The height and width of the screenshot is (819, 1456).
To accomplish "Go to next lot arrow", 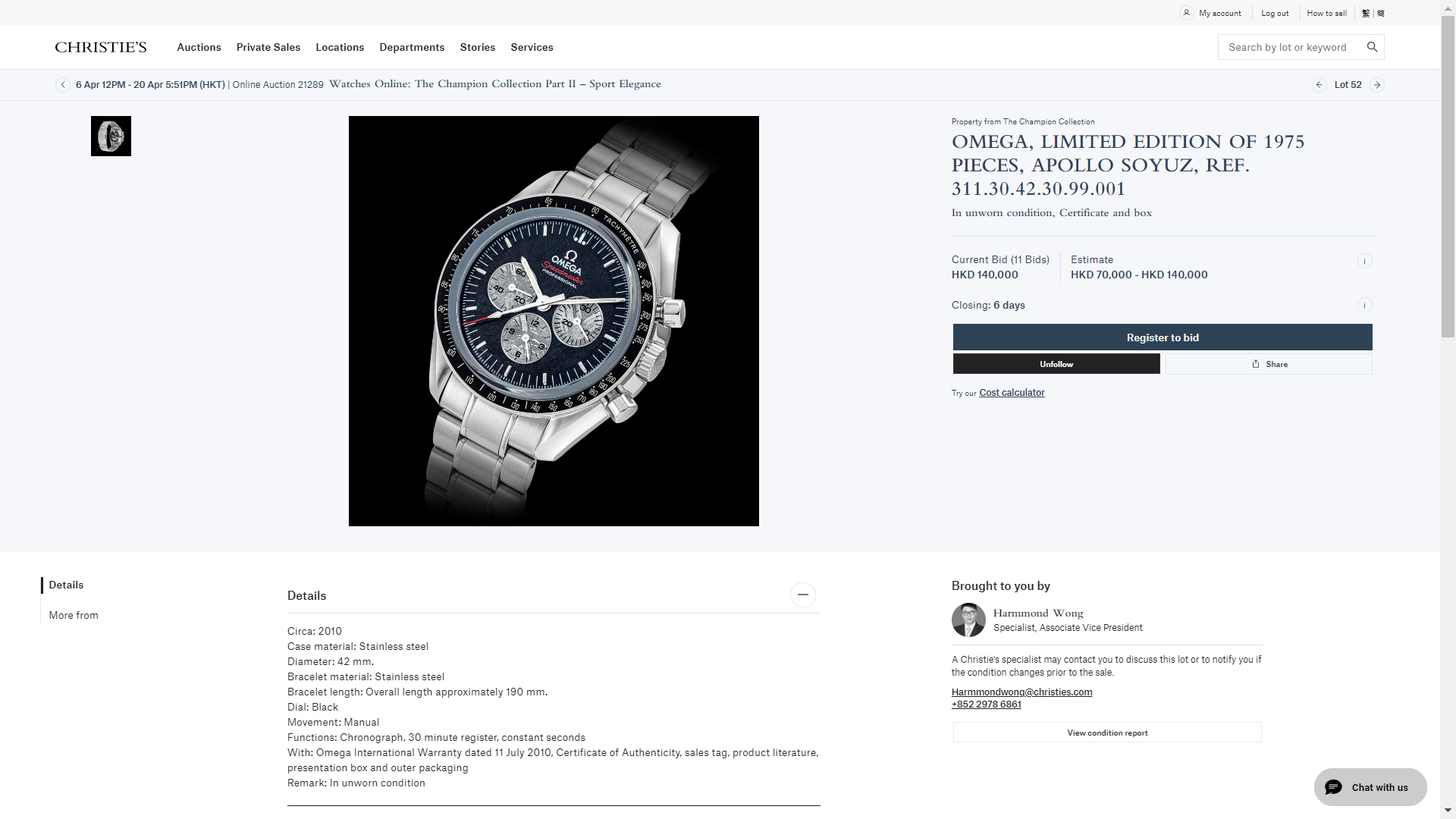I will [1377, 85].
